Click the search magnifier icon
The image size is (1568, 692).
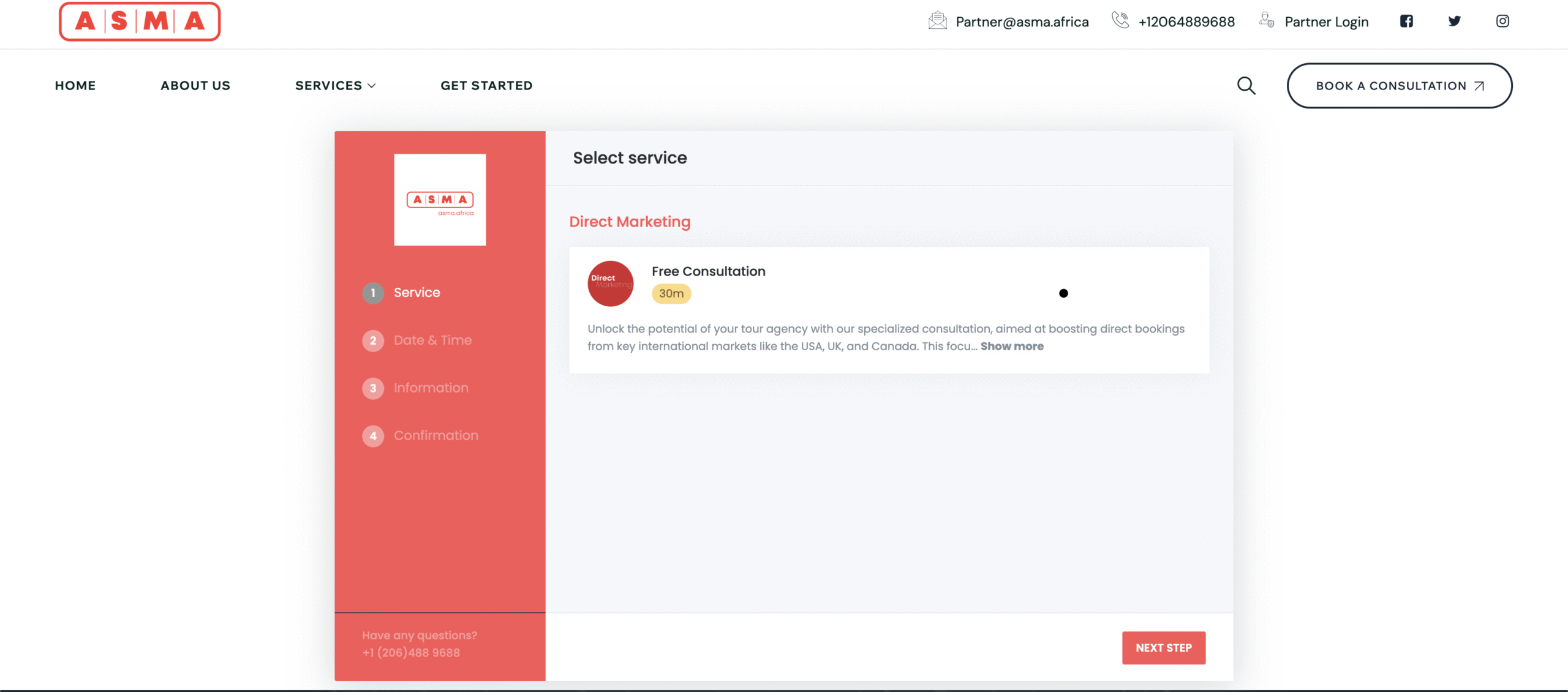[x=1246, y=86]
